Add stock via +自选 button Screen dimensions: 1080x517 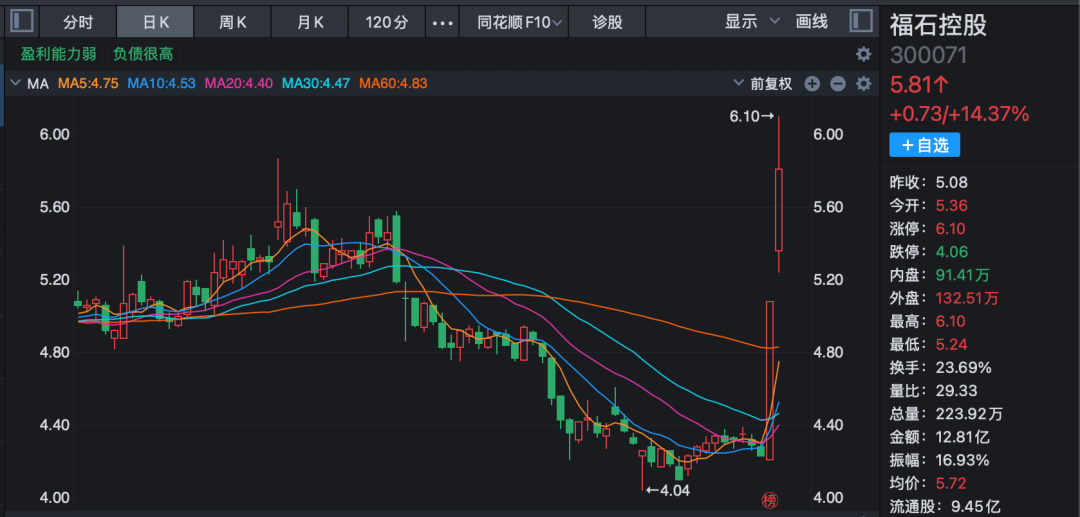(925, 145)
